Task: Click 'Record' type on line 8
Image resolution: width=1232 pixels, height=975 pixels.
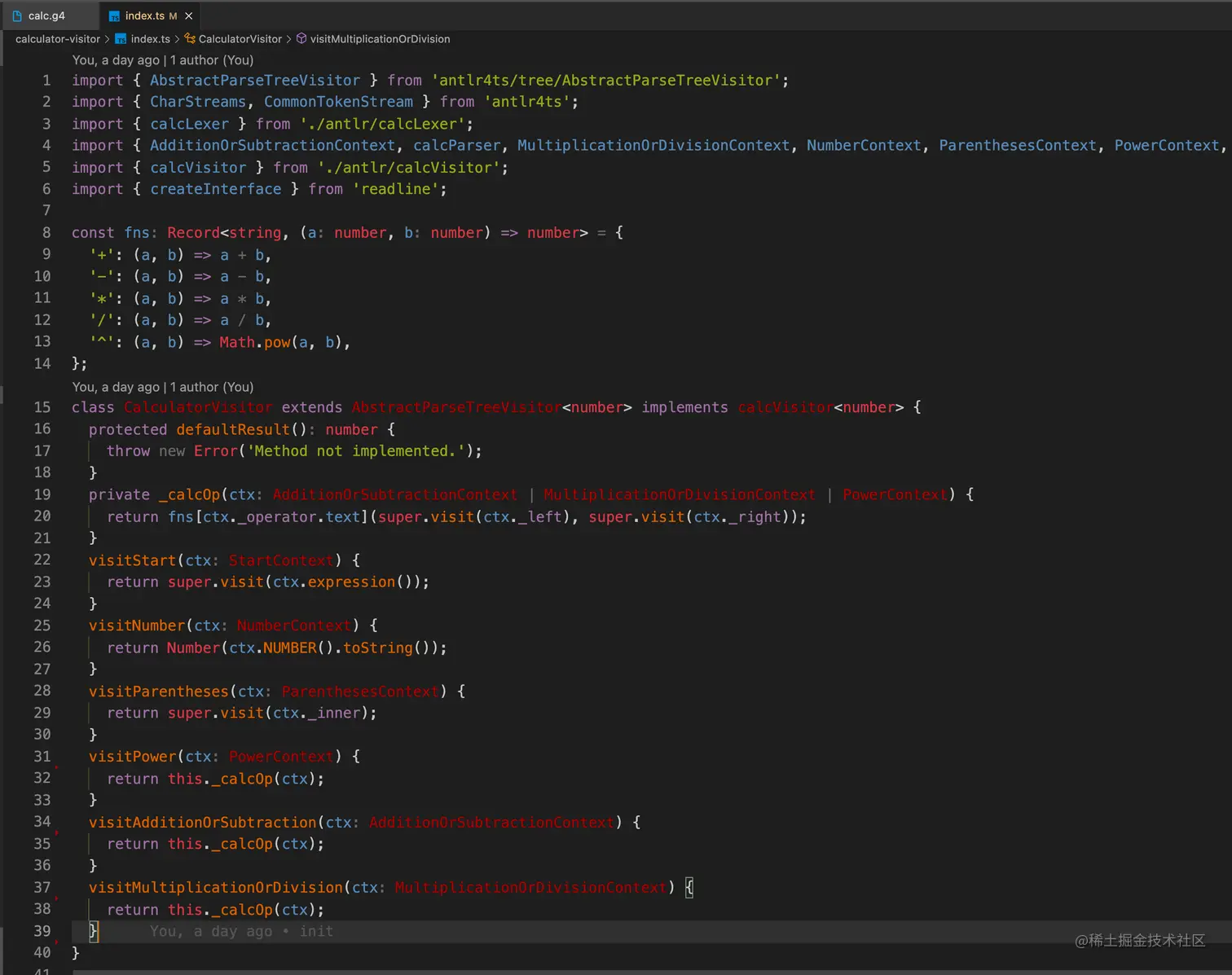Action: click(x=194, y=233)
